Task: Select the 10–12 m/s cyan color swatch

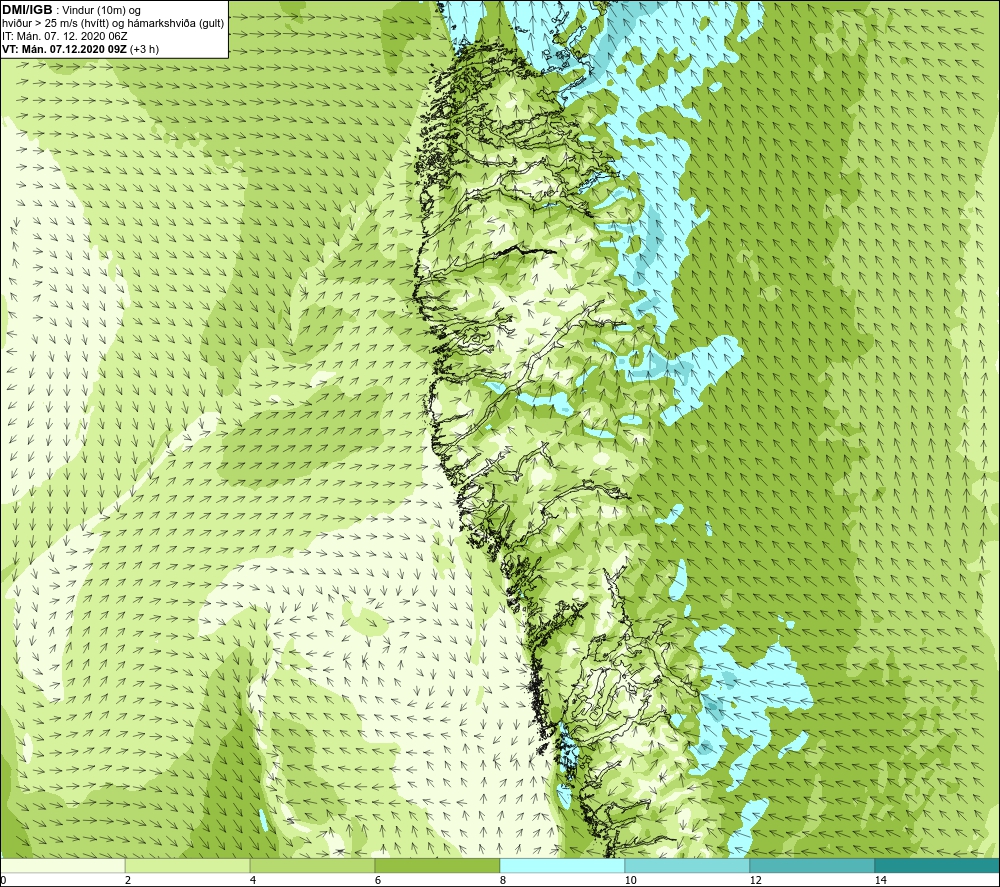Action: (x=688, y=865)
